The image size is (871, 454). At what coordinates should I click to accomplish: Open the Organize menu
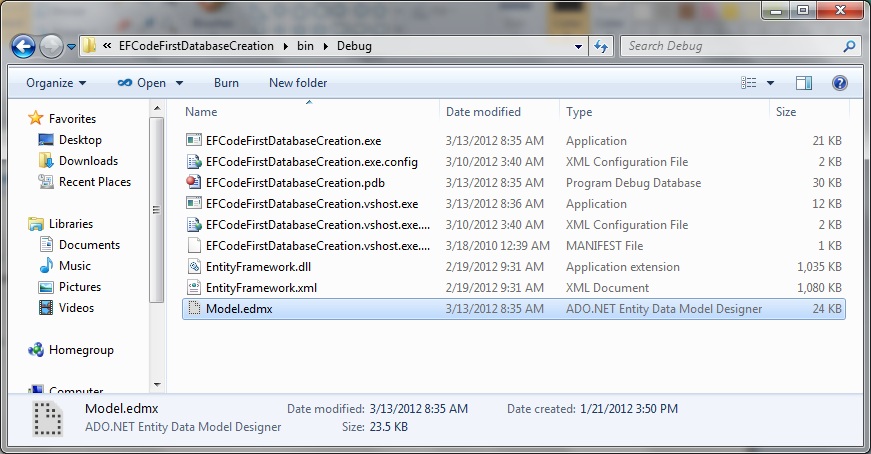point(56,83)
